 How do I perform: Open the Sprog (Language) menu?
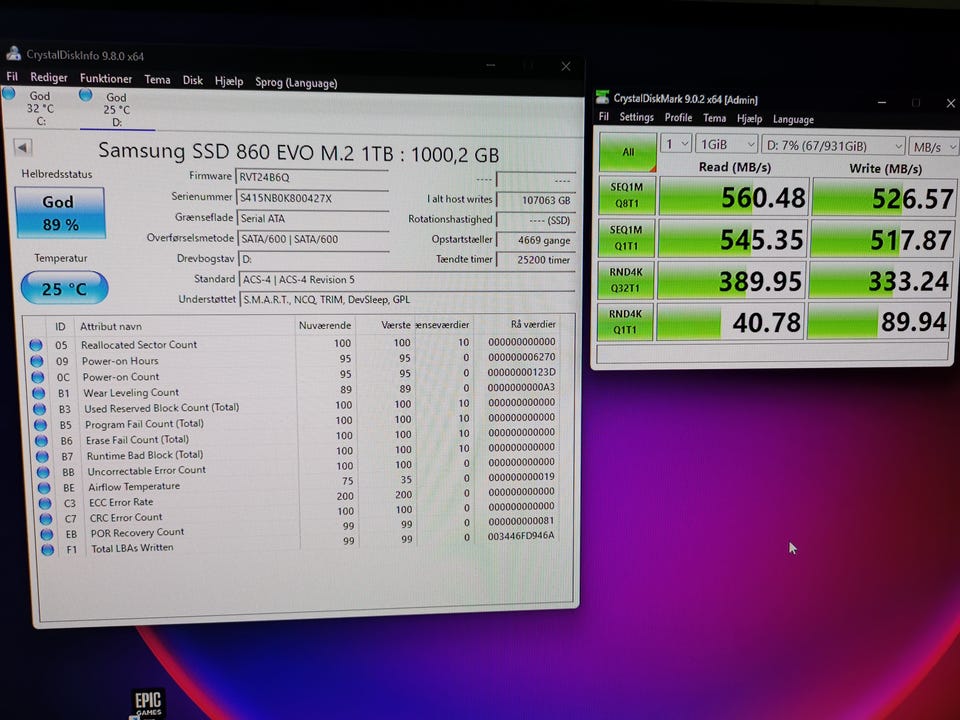coord(296,83)
